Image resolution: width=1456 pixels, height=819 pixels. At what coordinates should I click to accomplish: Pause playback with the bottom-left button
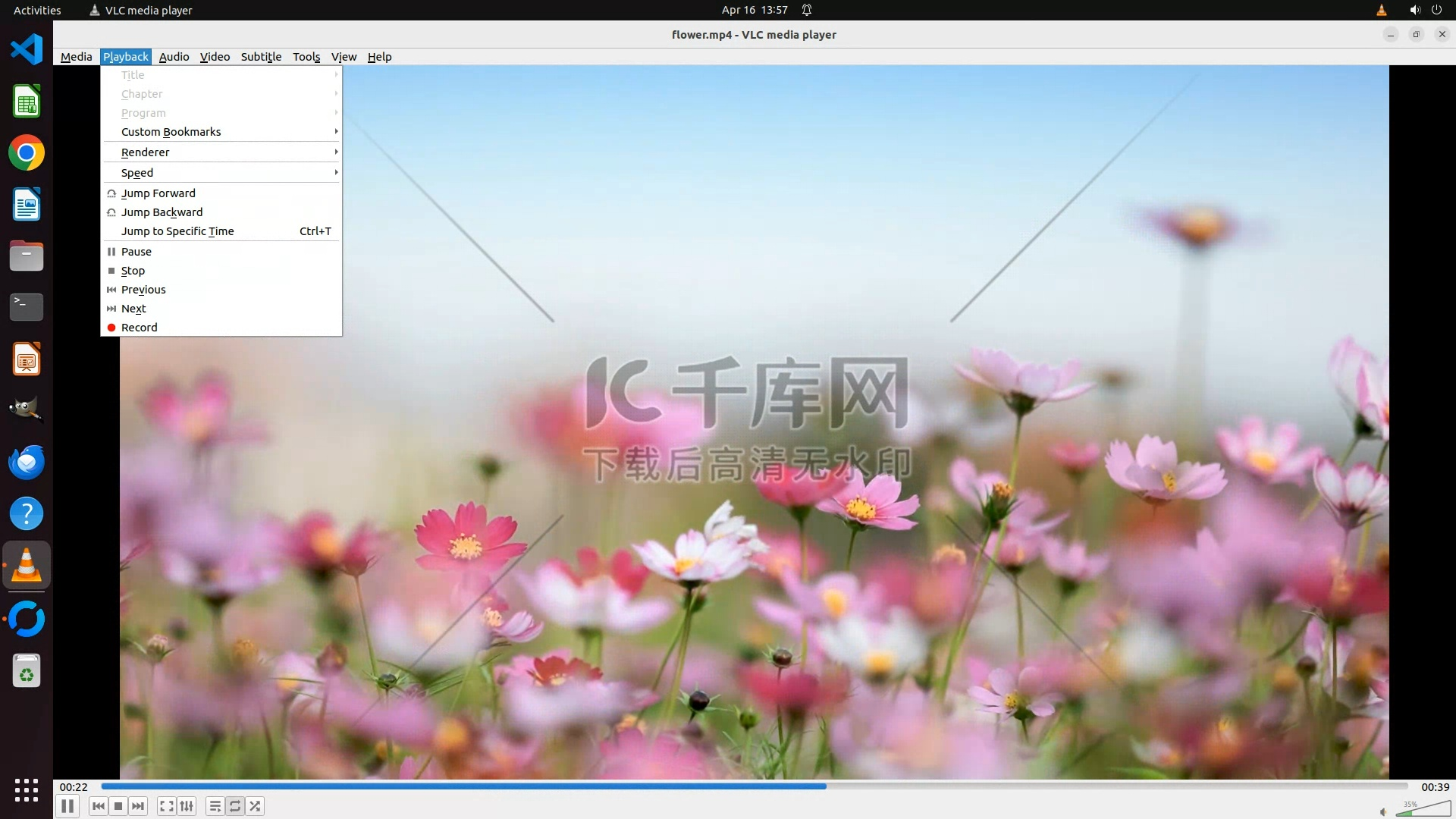click(67, 806)
